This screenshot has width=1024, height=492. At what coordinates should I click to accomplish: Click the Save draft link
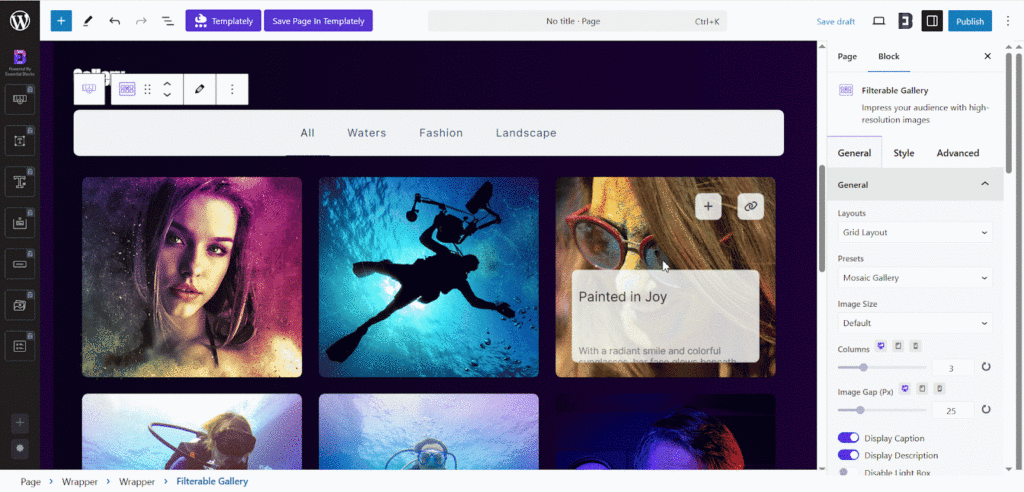coord(835,22)
